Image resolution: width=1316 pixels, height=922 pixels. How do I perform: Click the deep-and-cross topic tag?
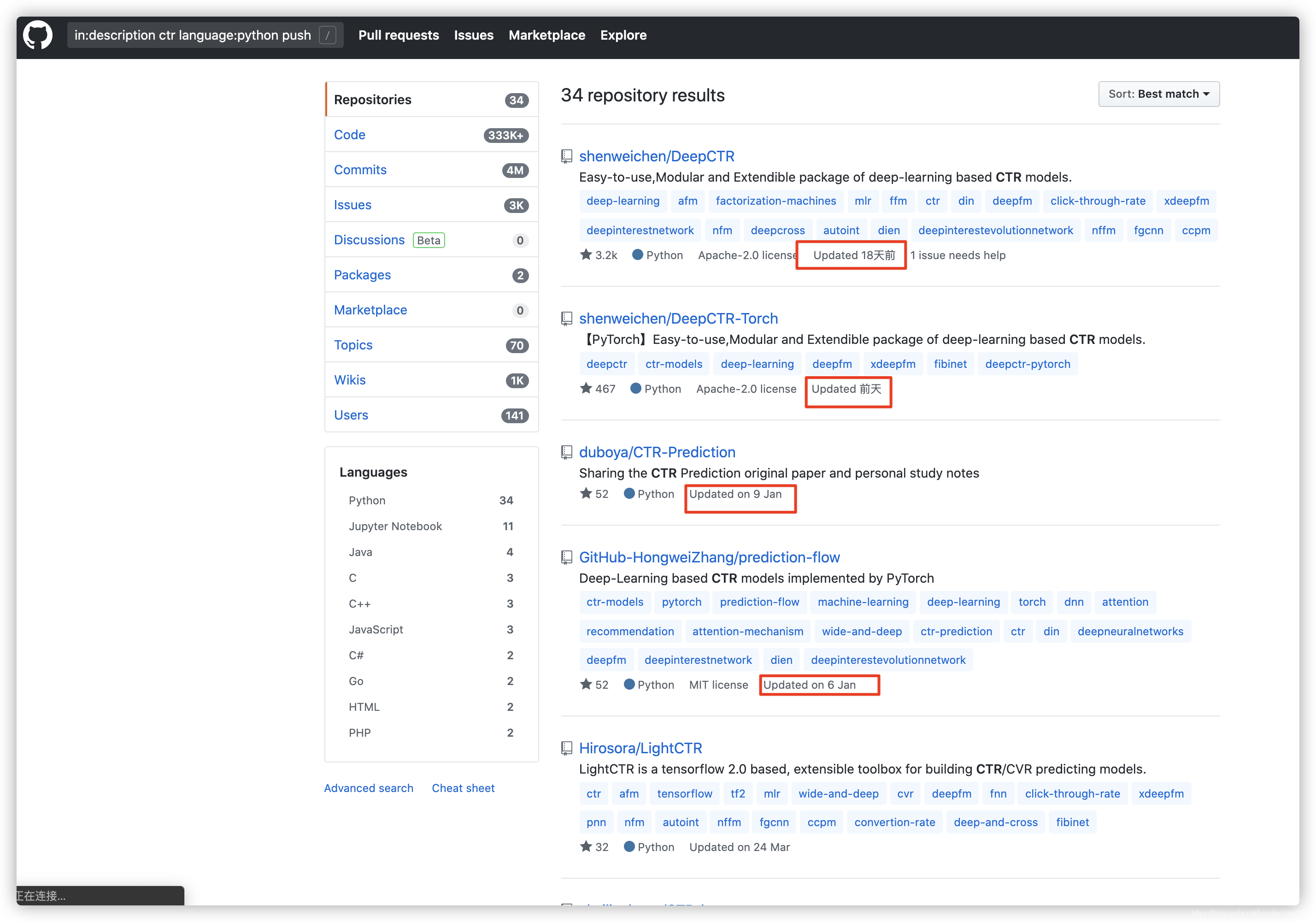coord(995,822)
